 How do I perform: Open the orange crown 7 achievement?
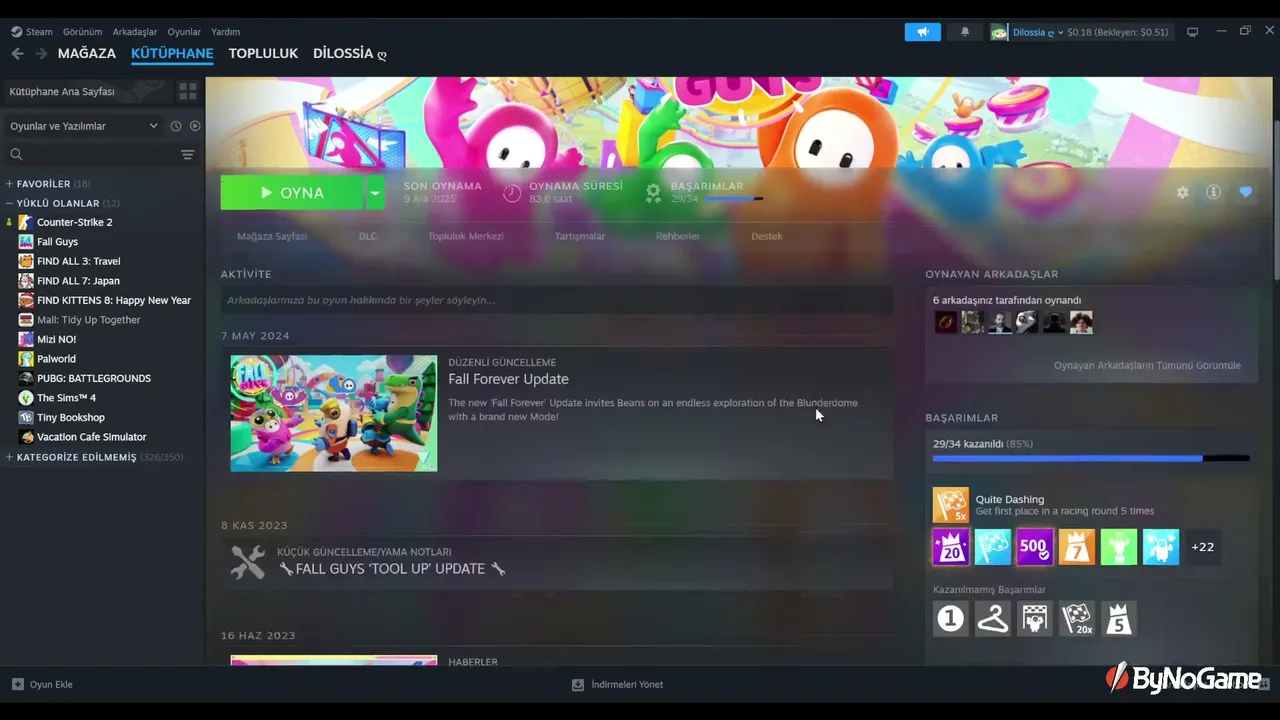pyautogui.click(x=1077, y=547)
